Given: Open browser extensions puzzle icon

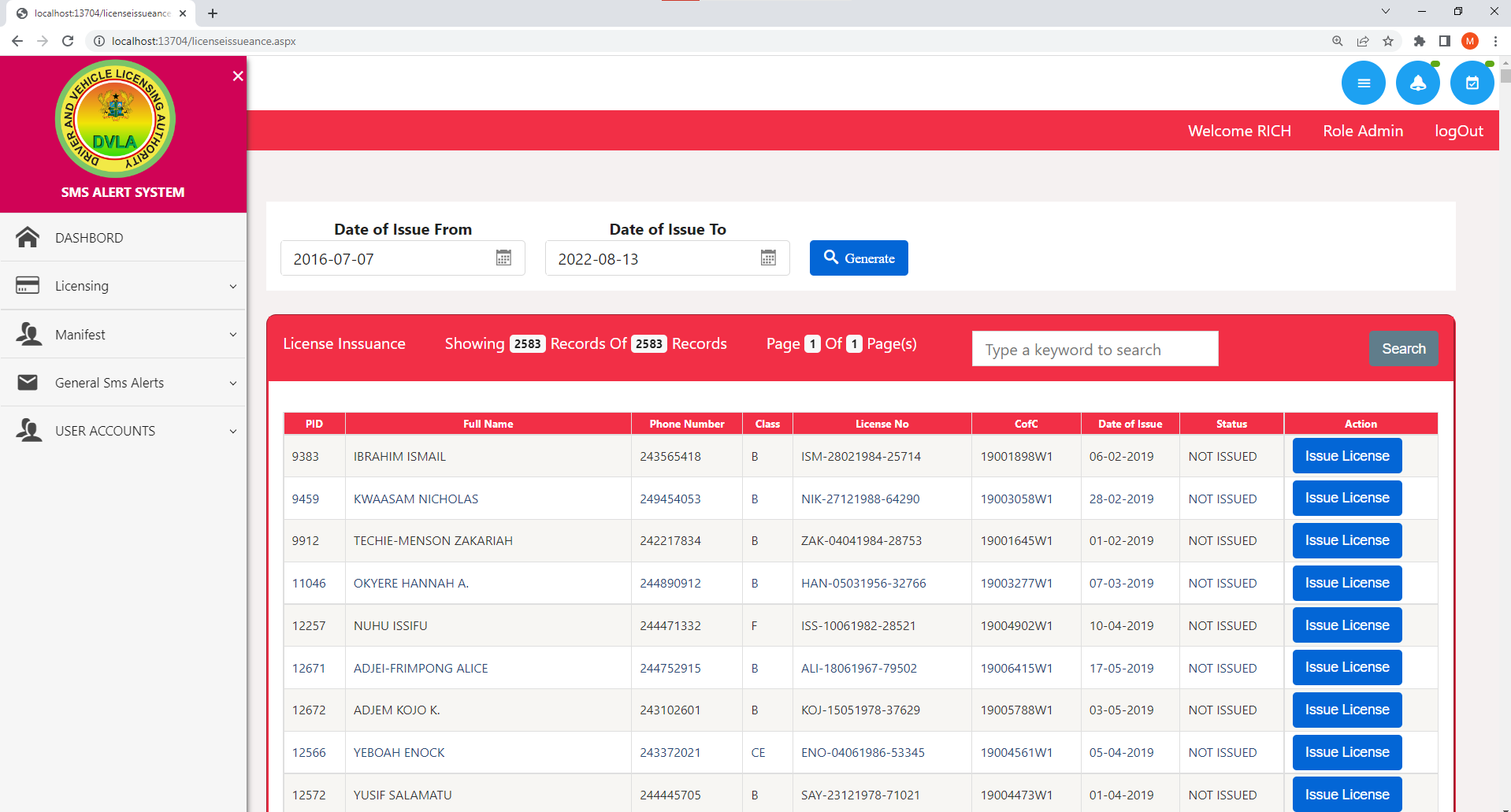Looking at the screenshot, I should click(x=1420, y=41).
